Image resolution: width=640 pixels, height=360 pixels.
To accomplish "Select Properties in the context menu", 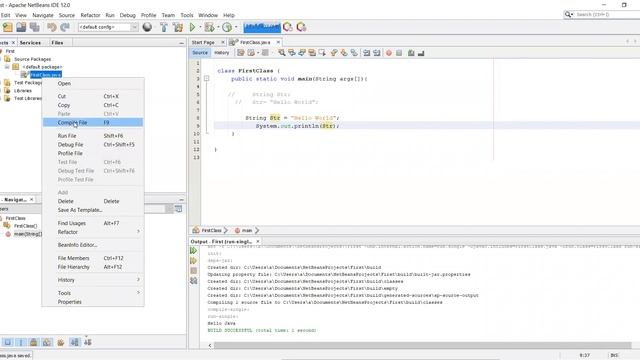I will (x=93, y=302).
